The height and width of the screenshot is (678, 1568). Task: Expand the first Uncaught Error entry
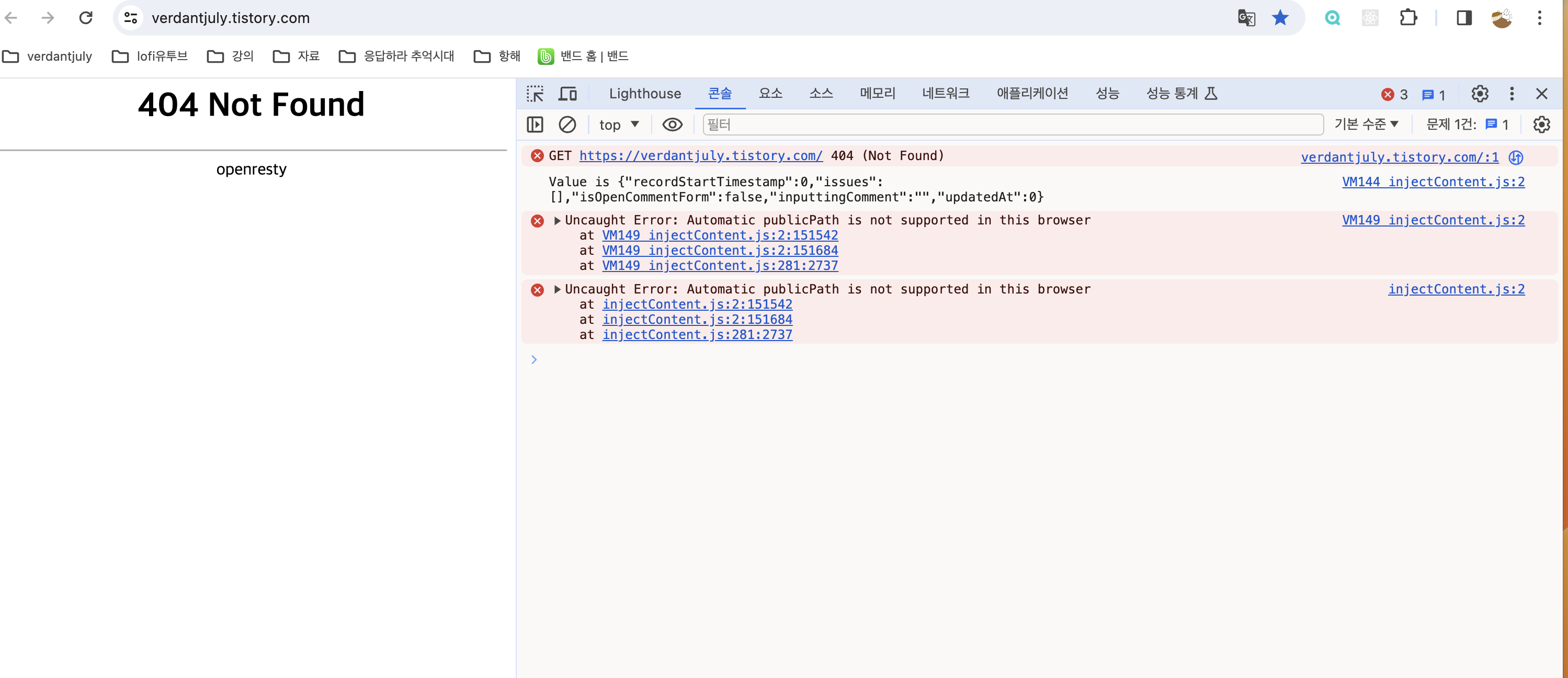click(x=557, y=220)
